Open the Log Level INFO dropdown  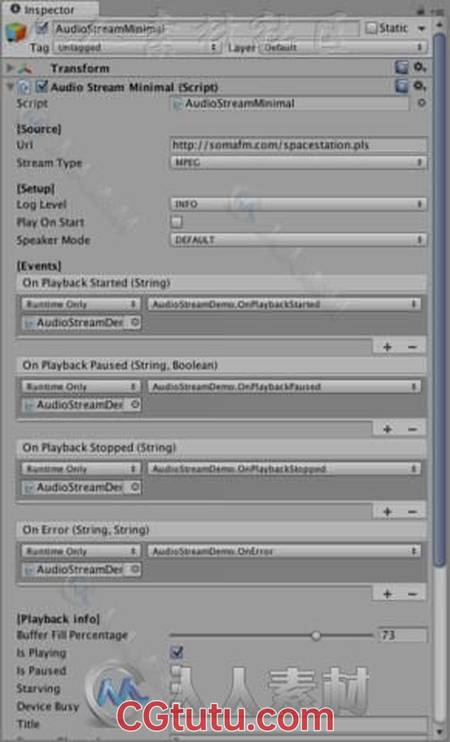point(298,204)
